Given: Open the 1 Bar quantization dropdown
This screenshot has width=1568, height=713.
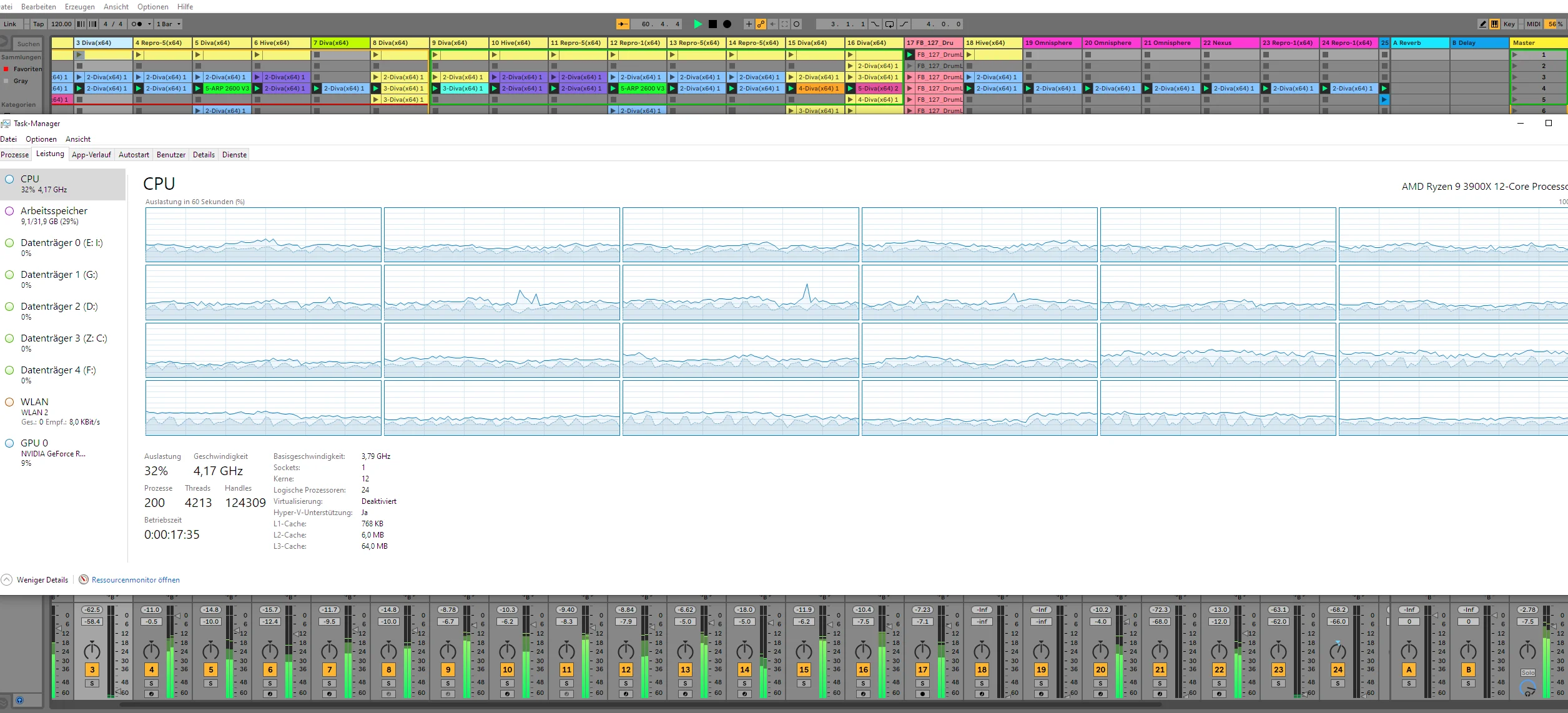Looking at the screenshot, I should click(x=168, y=24).
